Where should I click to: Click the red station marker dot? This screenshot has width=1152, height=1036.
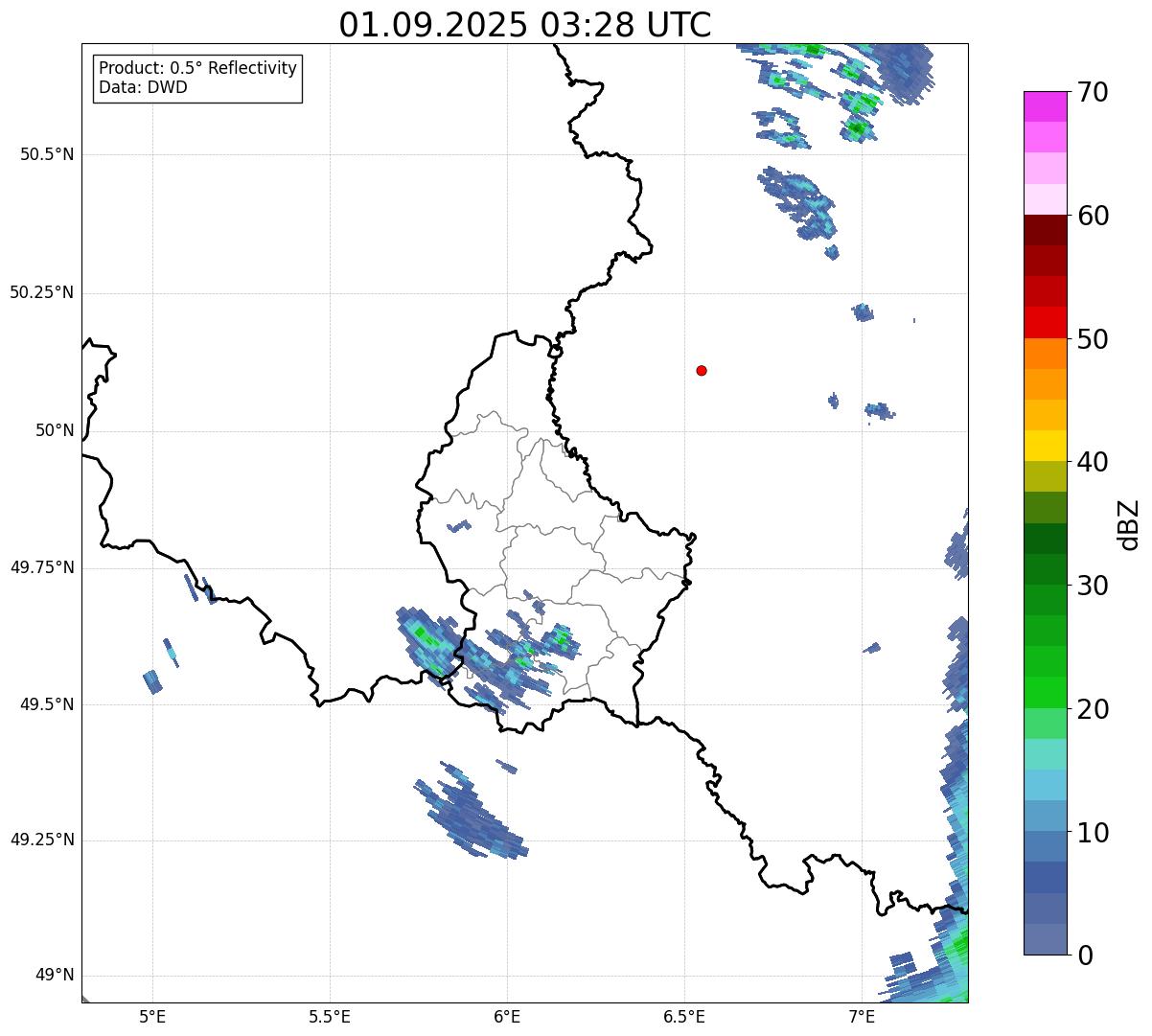tap(702, 371)
